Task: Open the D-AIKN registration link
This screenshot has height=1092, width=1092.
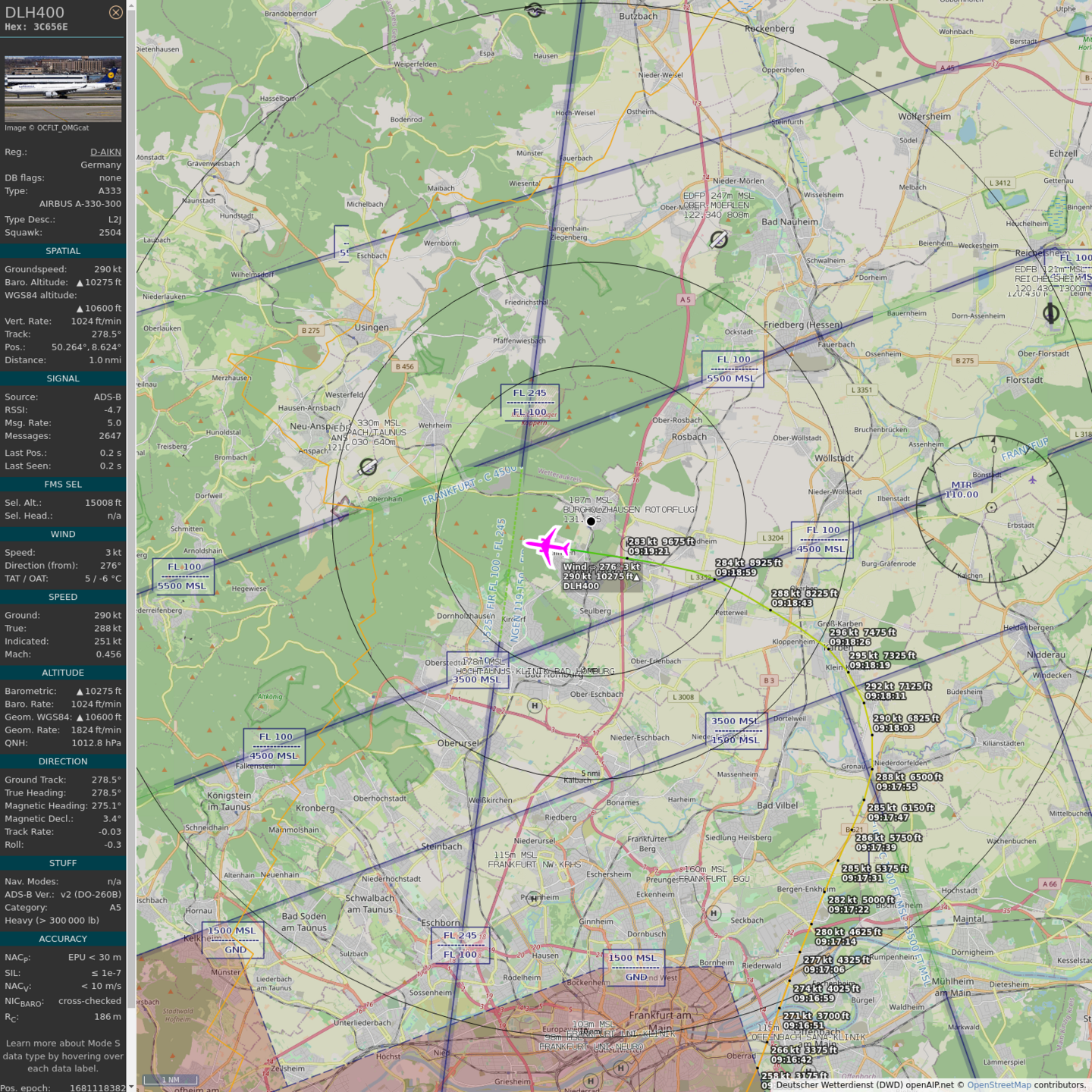Action: point(105,152)
